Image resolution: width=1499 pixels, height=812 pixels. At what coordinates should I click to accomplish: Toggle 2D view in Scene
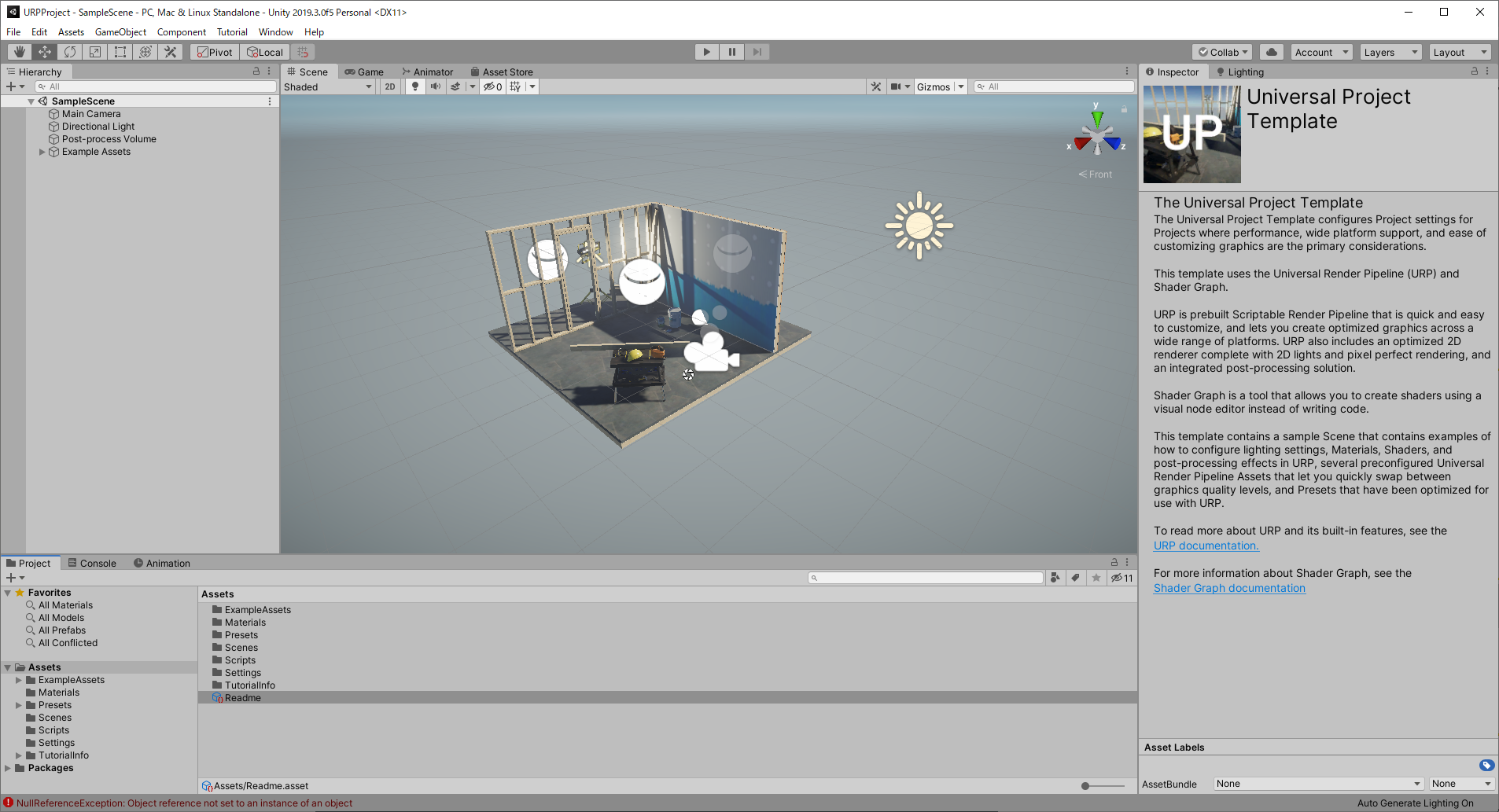click(x=390, y=86)
